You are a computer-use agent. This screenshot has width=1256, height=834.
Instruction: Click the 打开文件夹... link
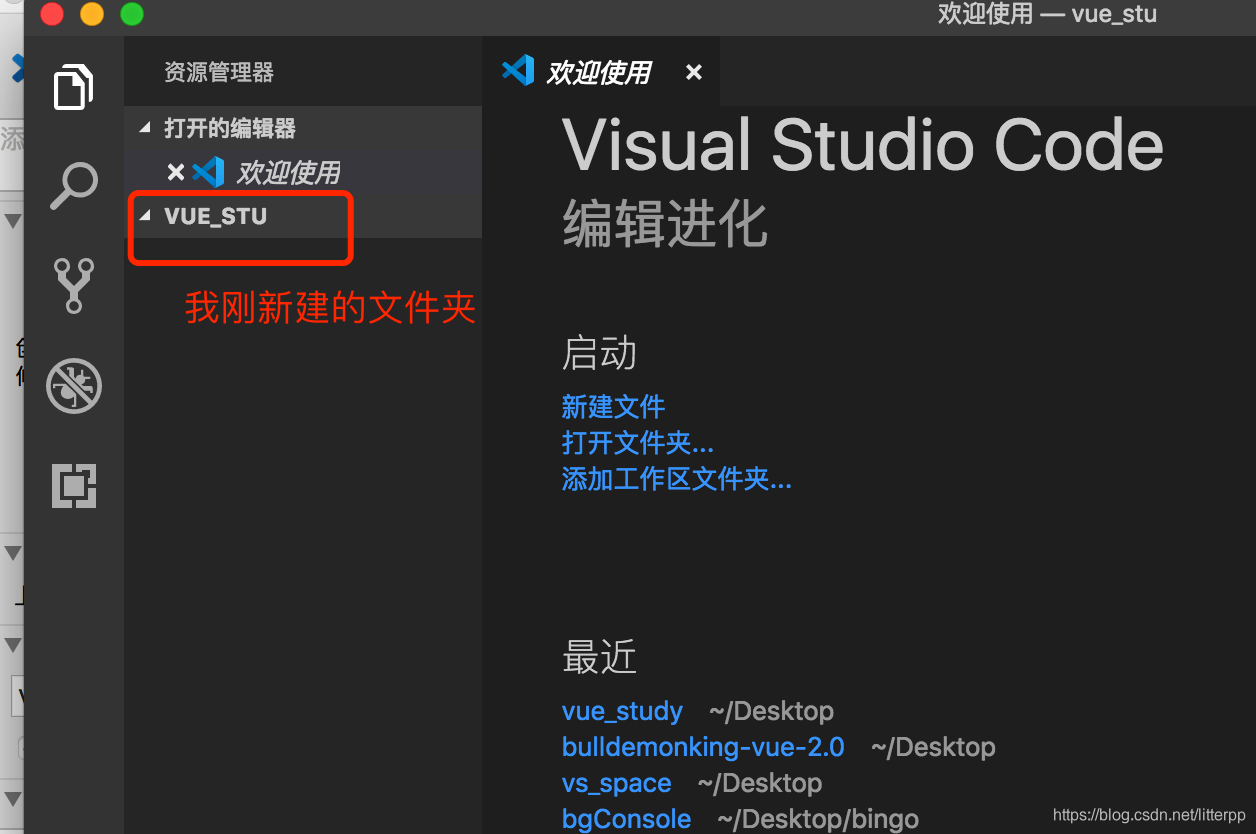pos(638,443)
